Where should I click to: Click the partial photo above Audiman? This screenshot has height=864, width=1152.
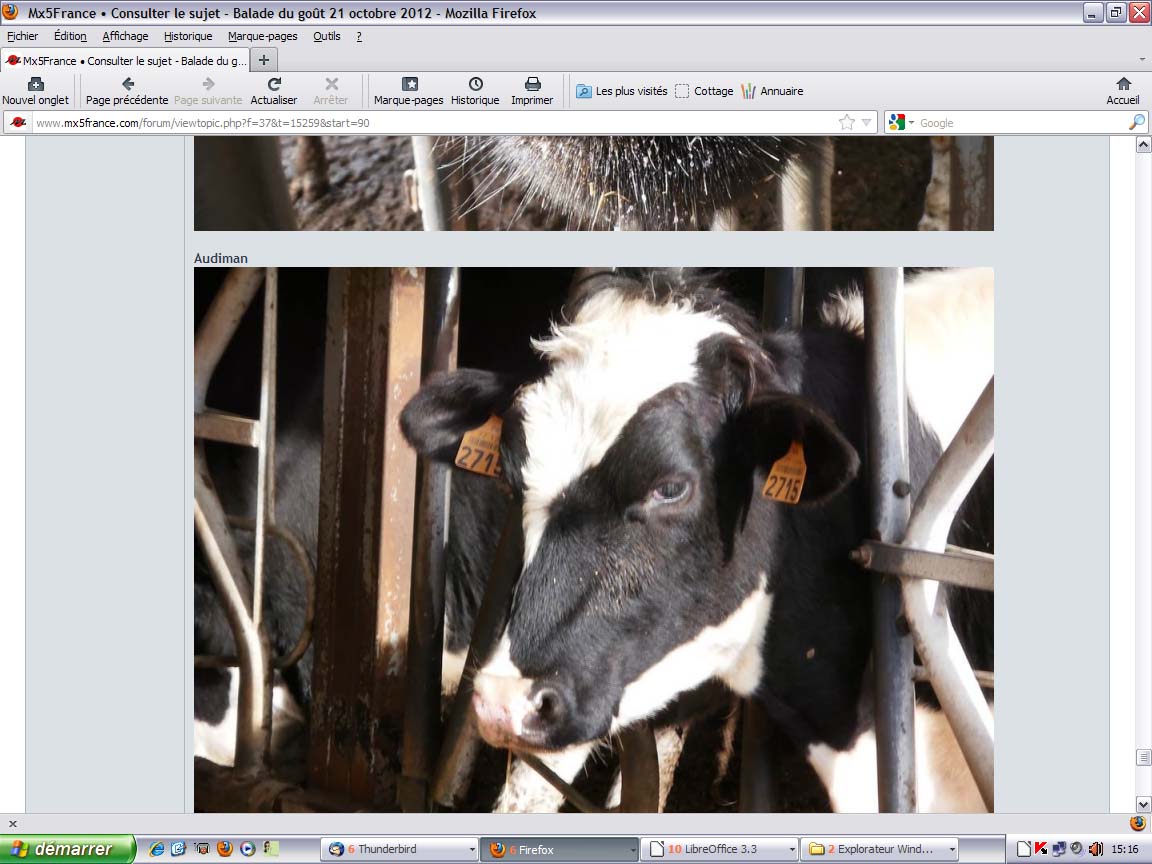[594, 183]
